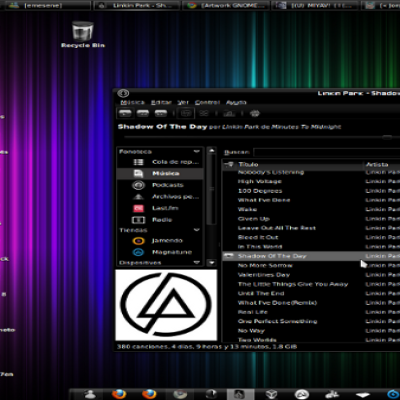Screen dimensions: 400x400
Task: Open the Jamendo store icon
Action: [138, 241]
